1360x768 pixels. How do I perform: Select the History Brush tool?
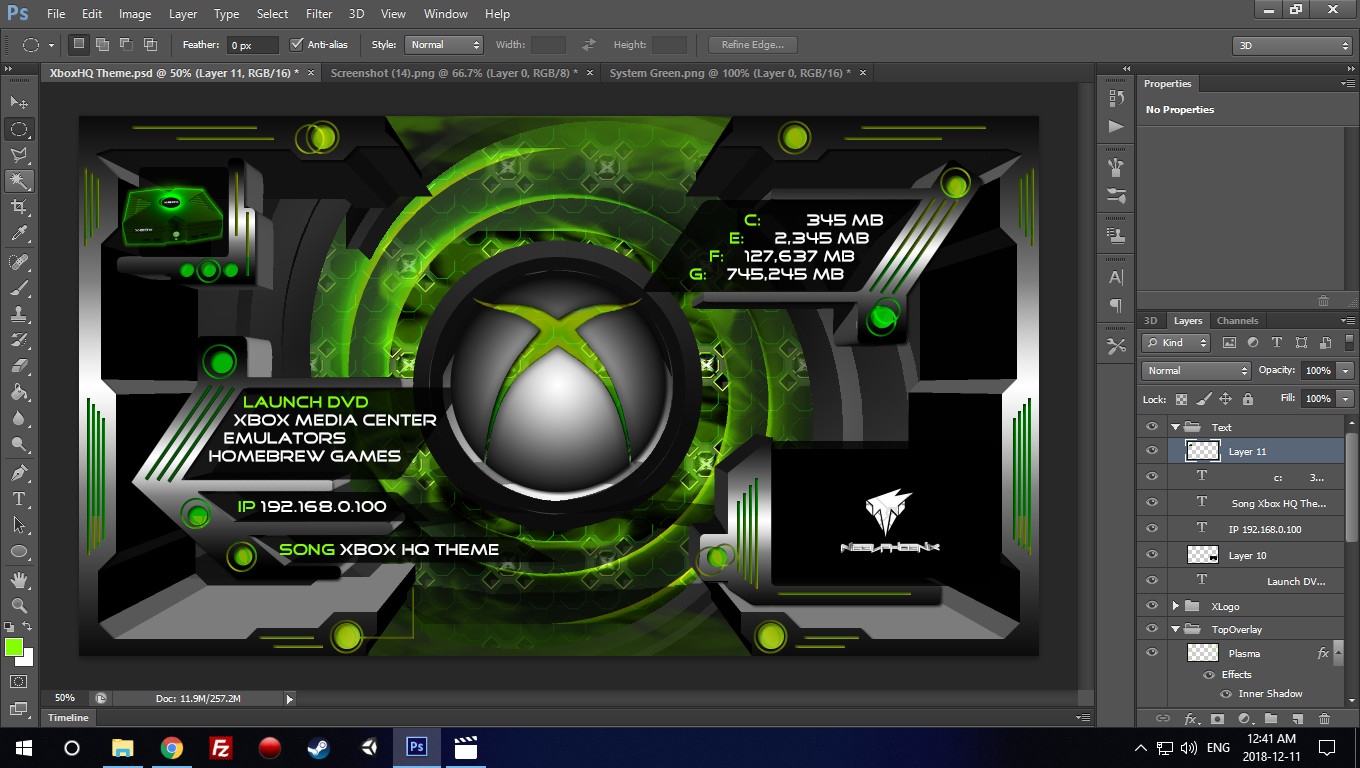click(19, 340)
